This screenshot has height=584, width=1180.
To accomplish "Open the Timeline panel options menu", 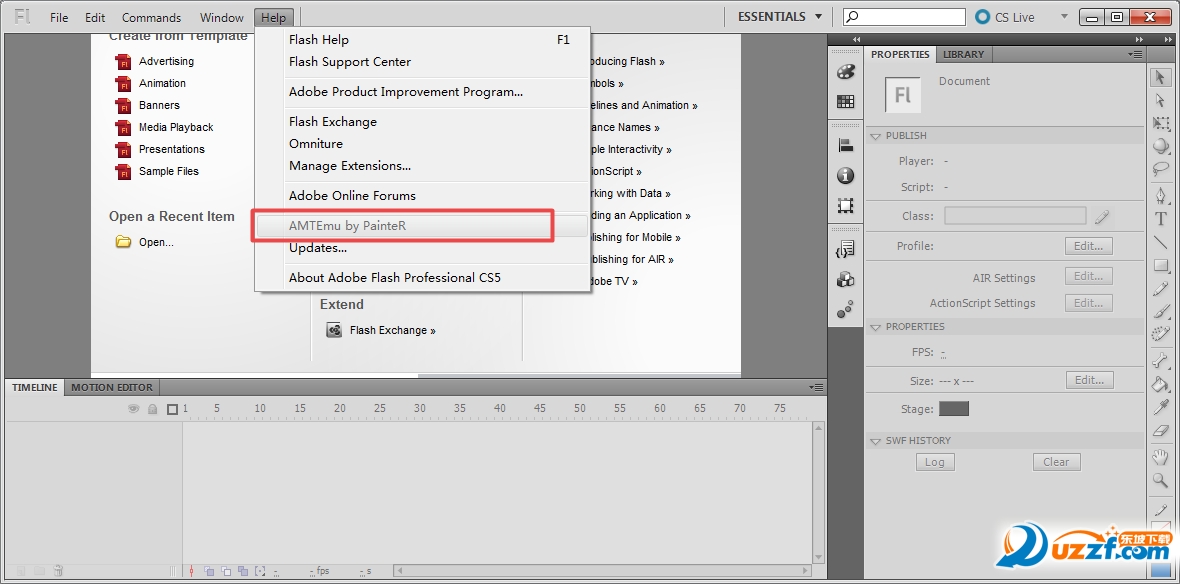I will 817,388.
